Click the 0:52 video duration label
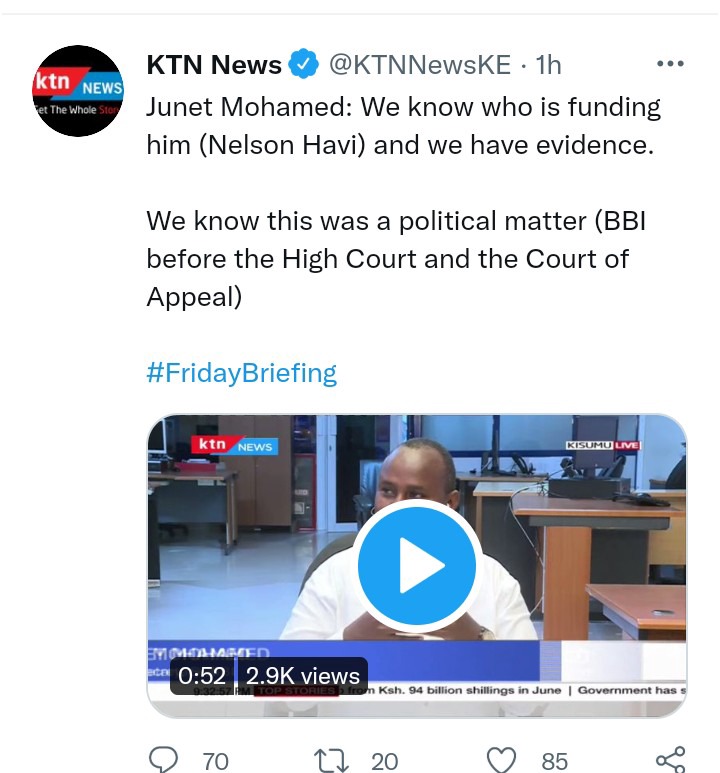This screenshot has height=773, width=720. coord(202,675)
